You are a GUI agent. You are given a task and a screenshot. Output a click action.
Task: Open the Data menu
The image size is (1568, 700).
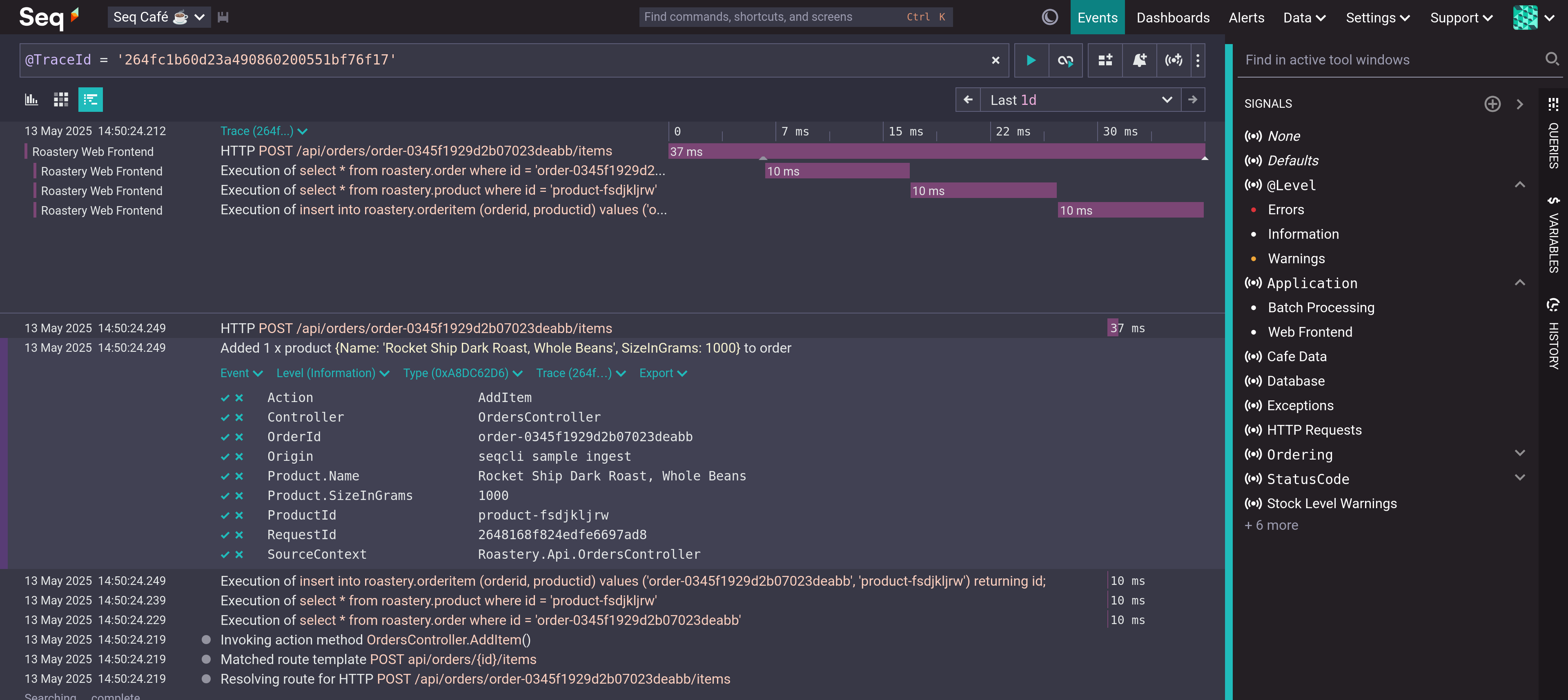pos(1304,17)
